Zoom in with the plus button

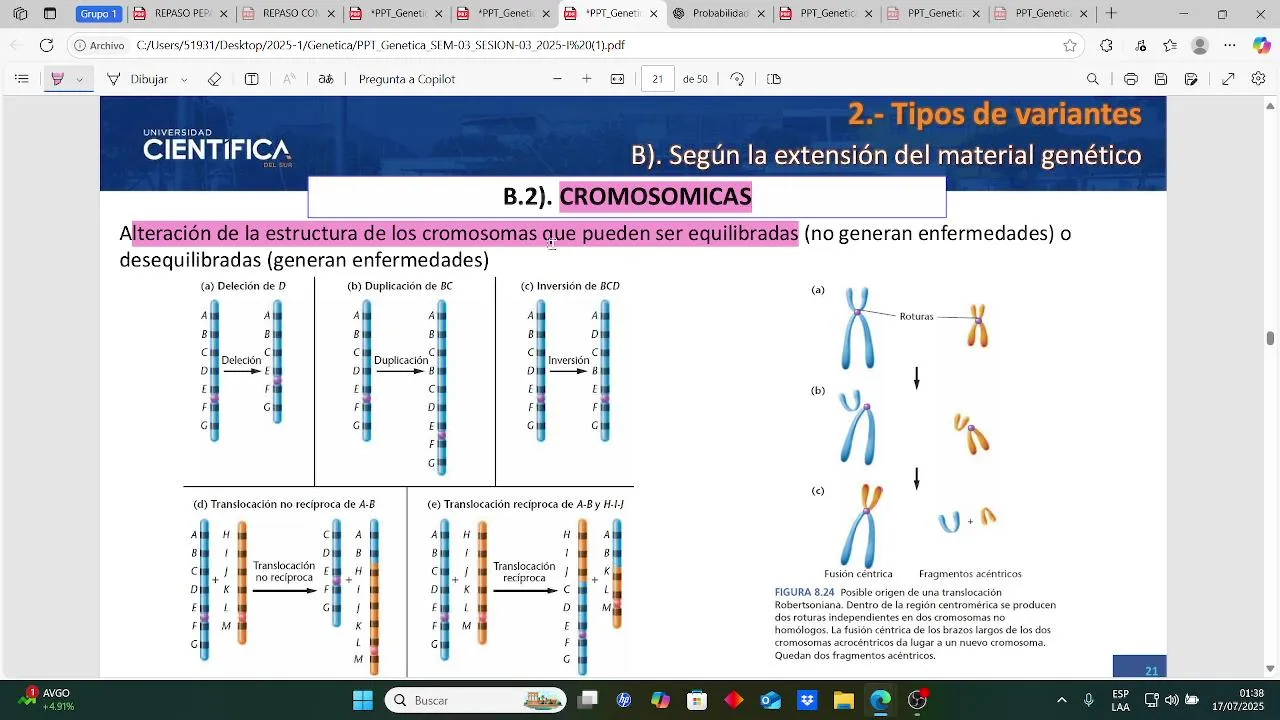point(587,79)
